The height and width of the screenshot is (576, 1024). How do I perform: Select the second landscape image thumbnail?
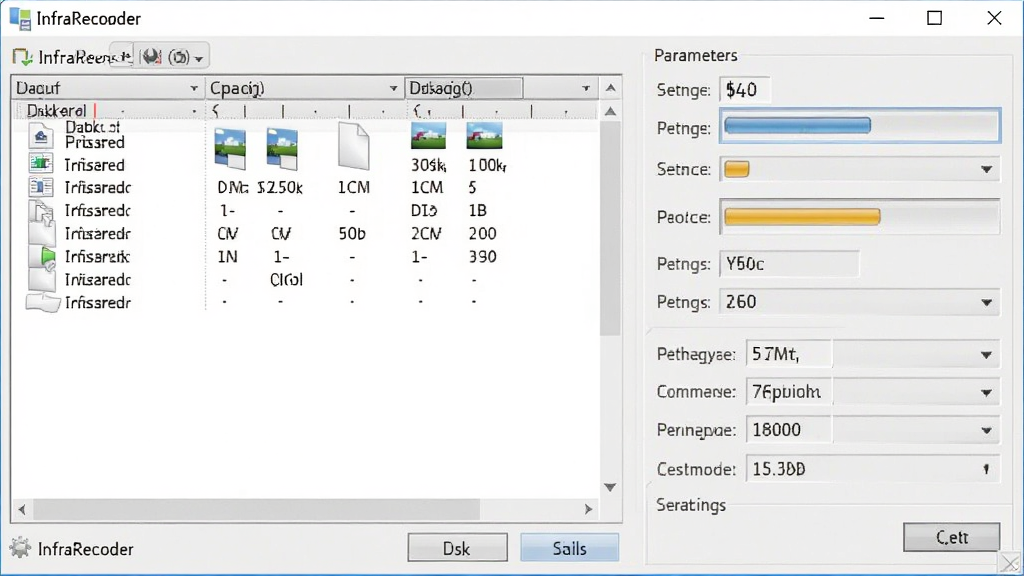pos(282,148)
